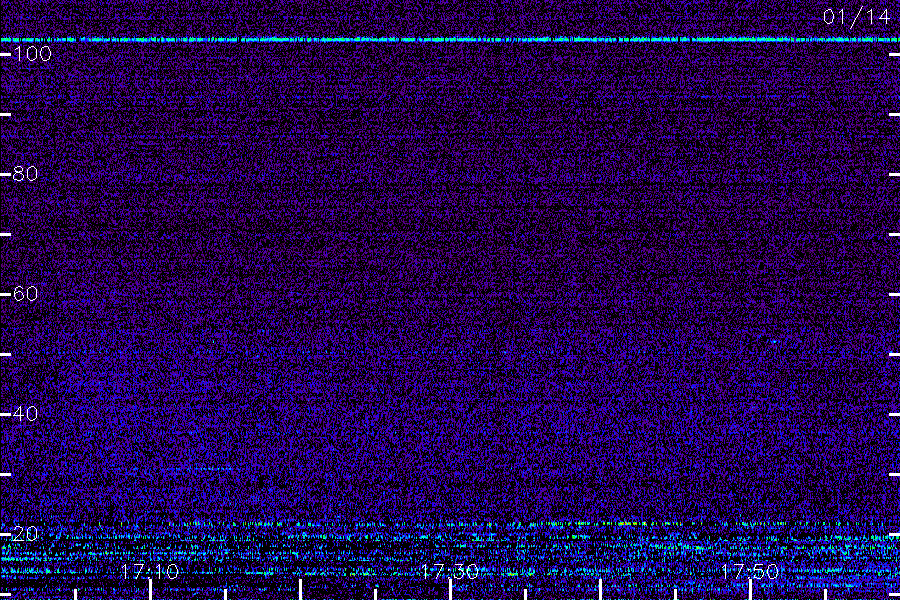Click the 17:50 time label
Image resolution: width=900 pixels, height=600 pixels.
(x=750, y=571)
